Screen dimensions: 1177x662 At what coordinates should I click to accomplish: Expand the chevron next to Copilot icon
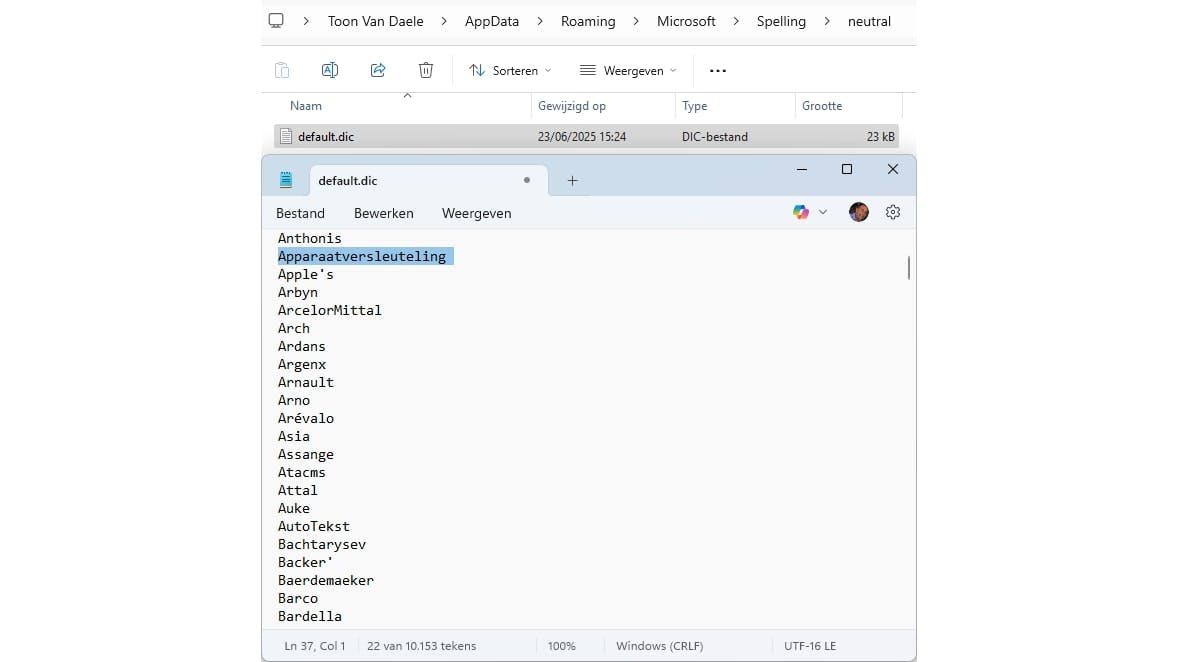click(823, 212)
